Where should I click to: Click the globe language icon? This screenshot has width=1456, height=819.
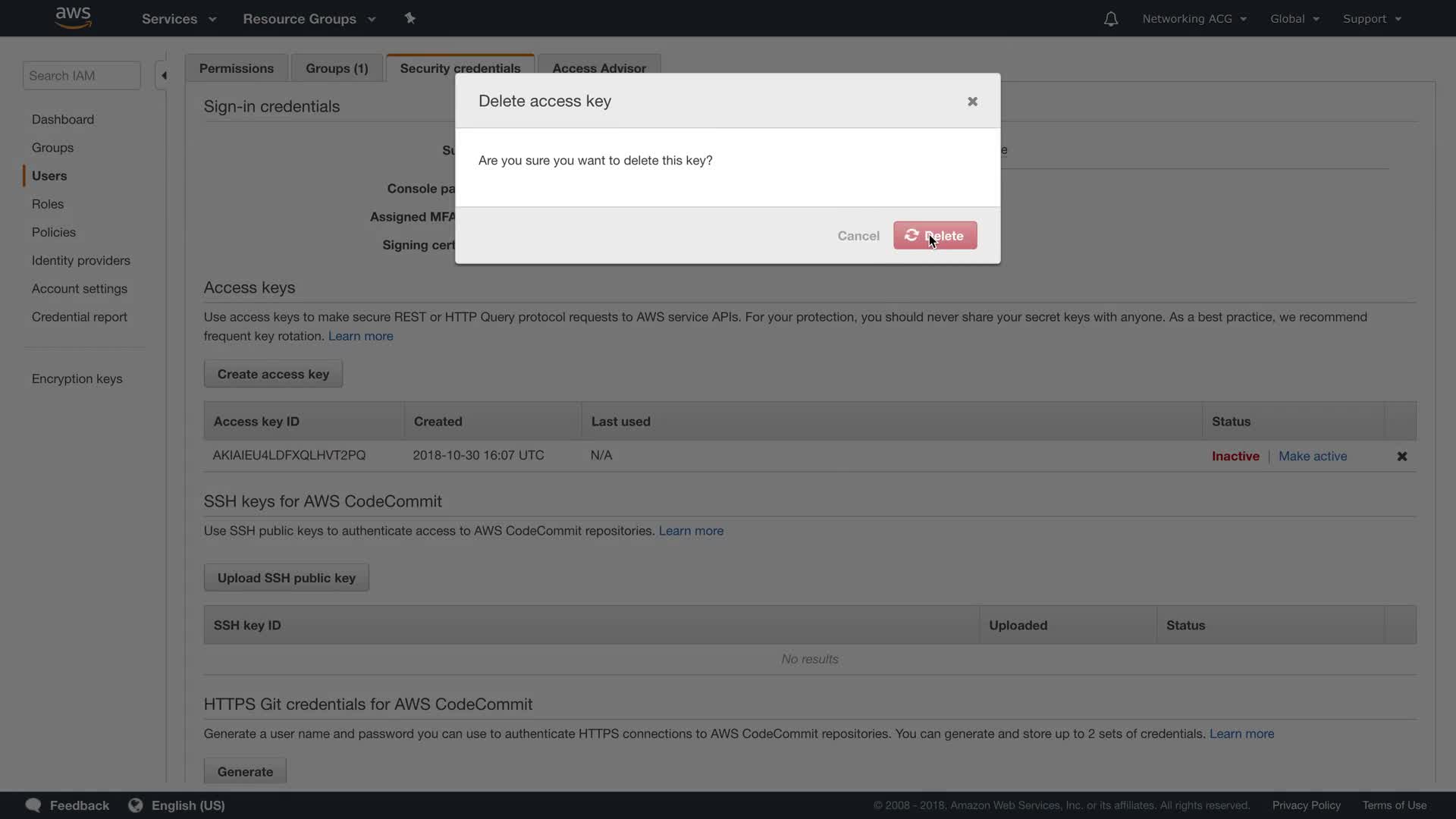click(x=136, y=805)
